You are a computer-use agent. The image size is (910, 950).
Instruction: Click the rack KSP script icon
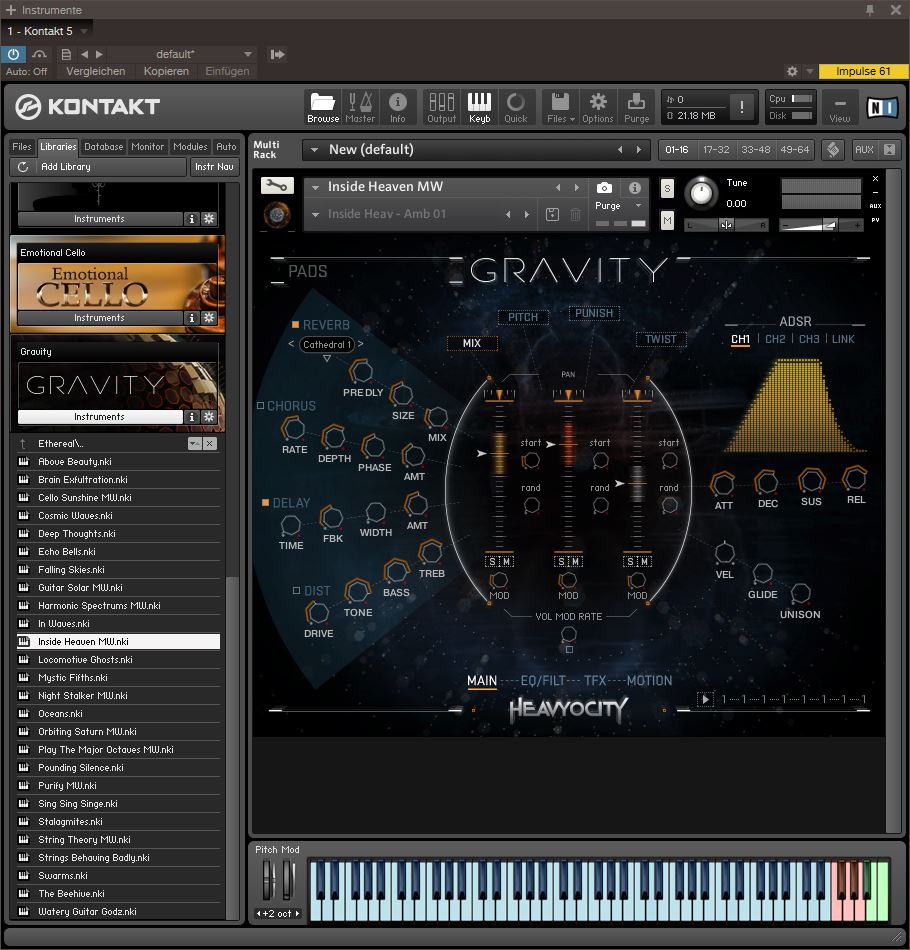833,150
